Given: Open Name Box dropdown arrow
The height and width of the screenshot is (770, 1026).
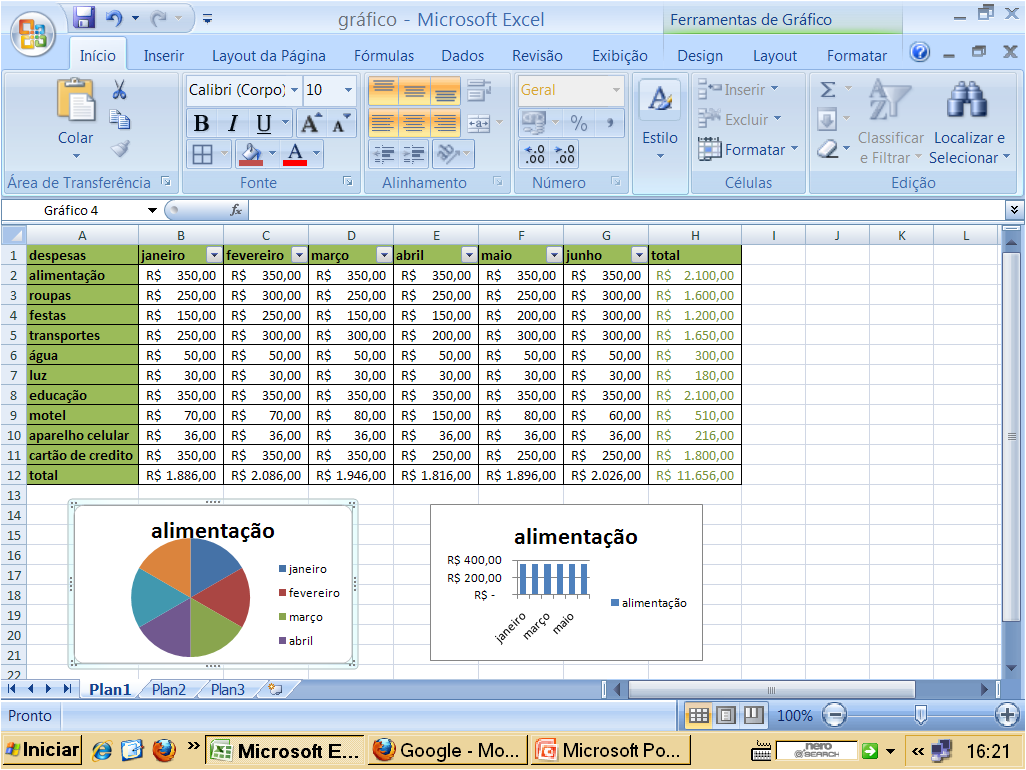Looking at the screenshot, I should [152, 211].
